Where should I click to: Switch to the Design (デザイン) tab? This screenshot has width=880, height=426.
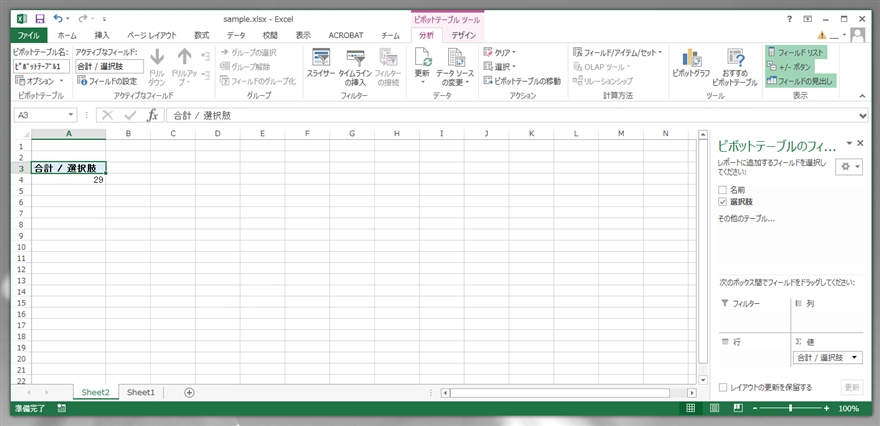click(464, 35)
